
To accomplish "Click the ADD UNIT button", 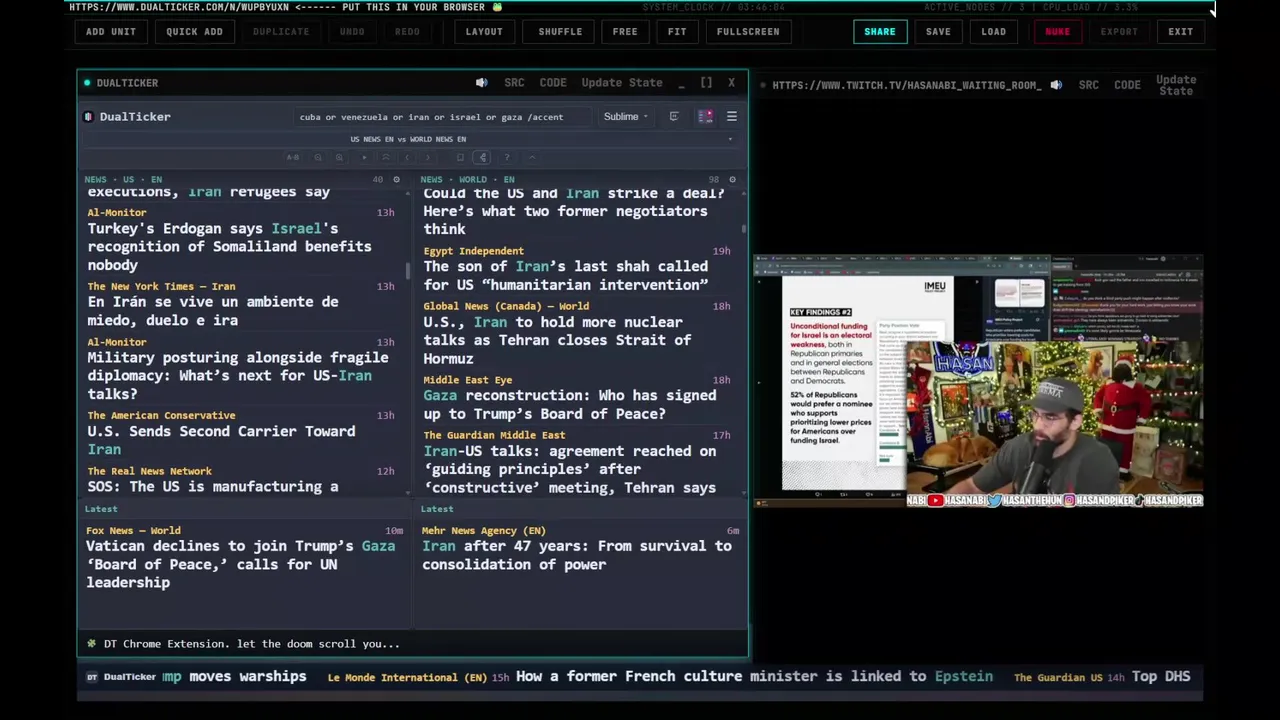I will [111, 32].
